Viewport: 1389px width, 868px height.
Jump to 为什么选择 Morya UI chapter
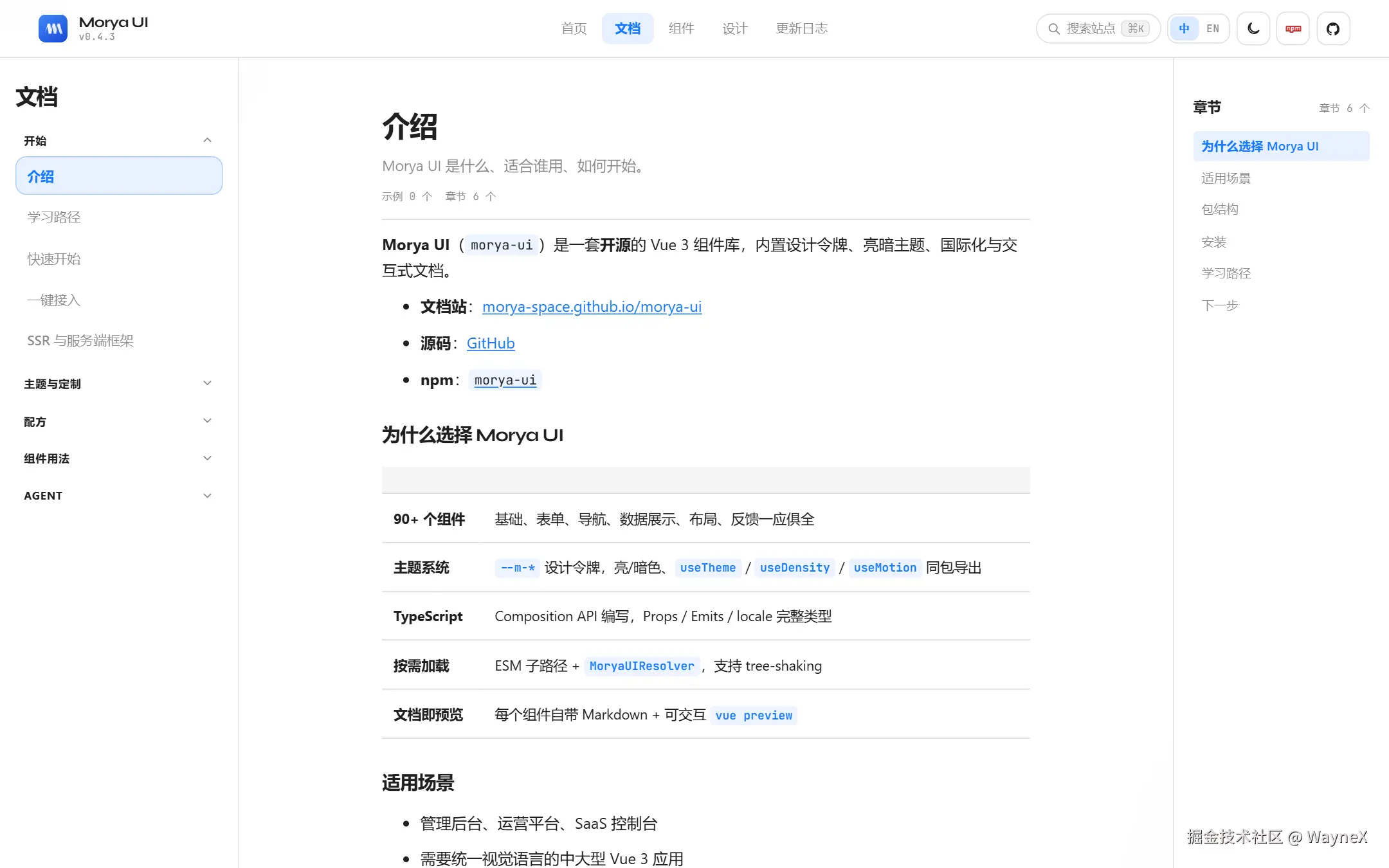pos(1281,147)
